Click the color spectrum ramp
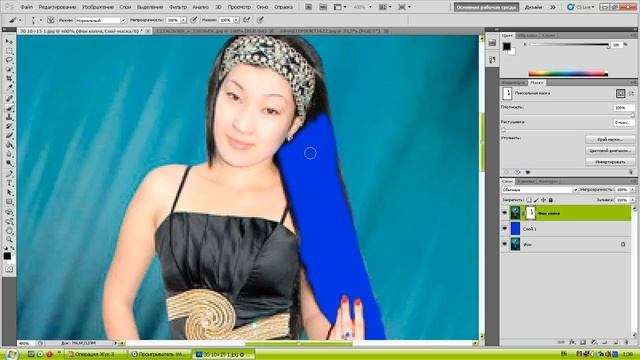The width and height of the screenshot is (640, 360). coord(568,73)
